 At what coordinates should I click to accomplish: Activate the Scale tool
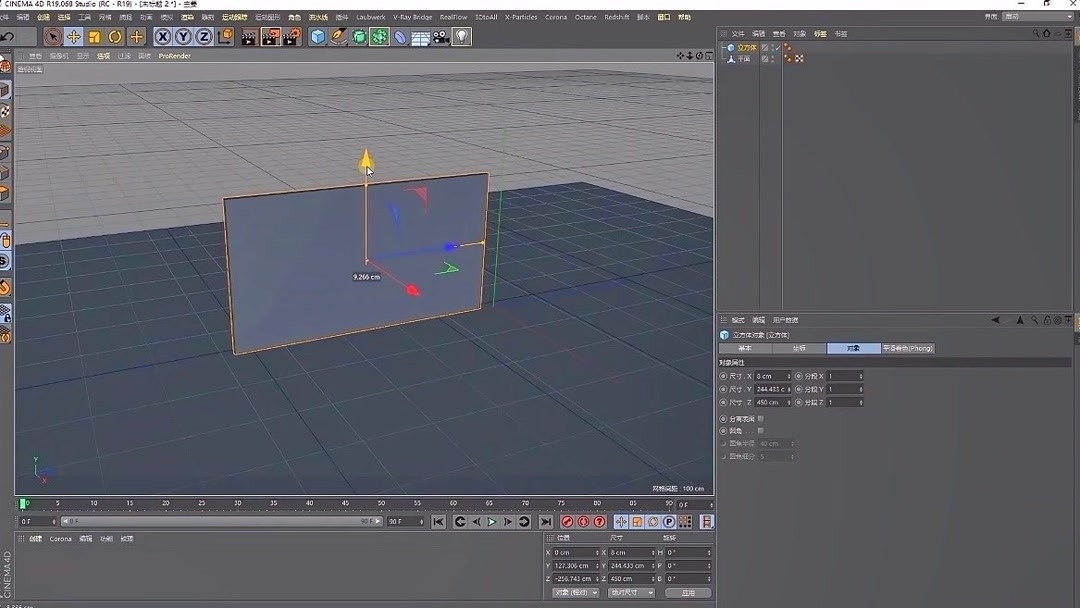pyautogui.click(x=92, y=37)
